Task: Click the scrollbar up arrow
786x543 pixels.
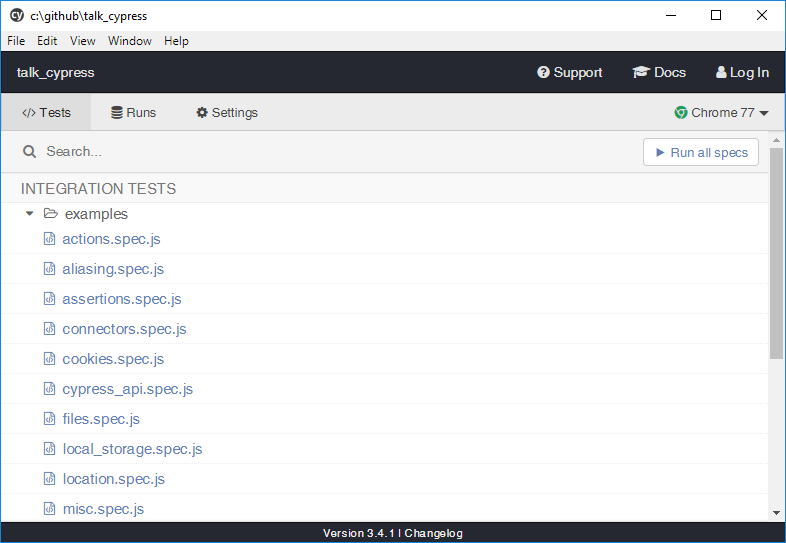Action: 776,140
